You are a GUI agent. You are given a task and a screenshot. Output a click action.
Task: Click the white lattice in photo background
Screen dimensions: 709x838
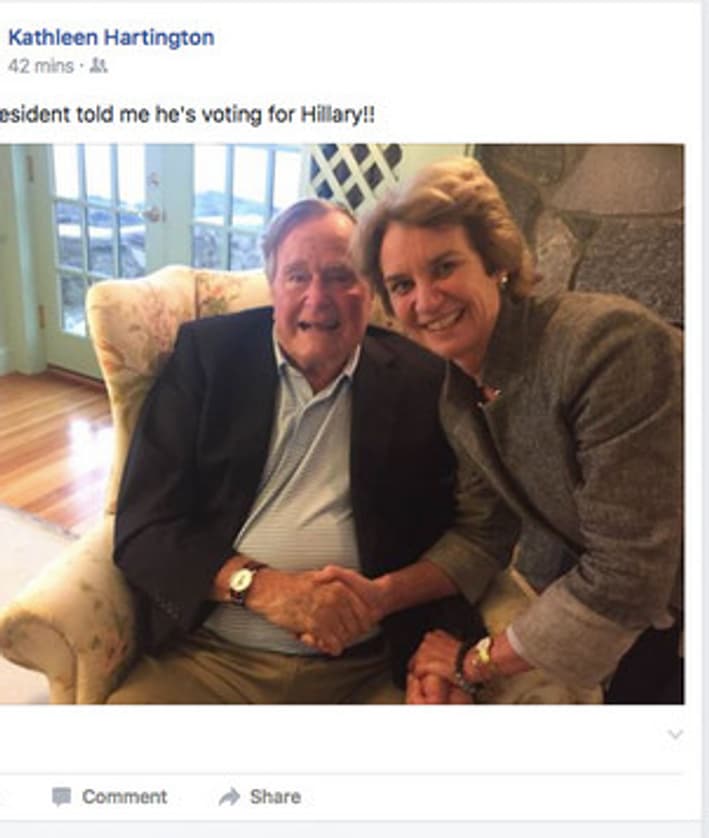click(355, 174)
